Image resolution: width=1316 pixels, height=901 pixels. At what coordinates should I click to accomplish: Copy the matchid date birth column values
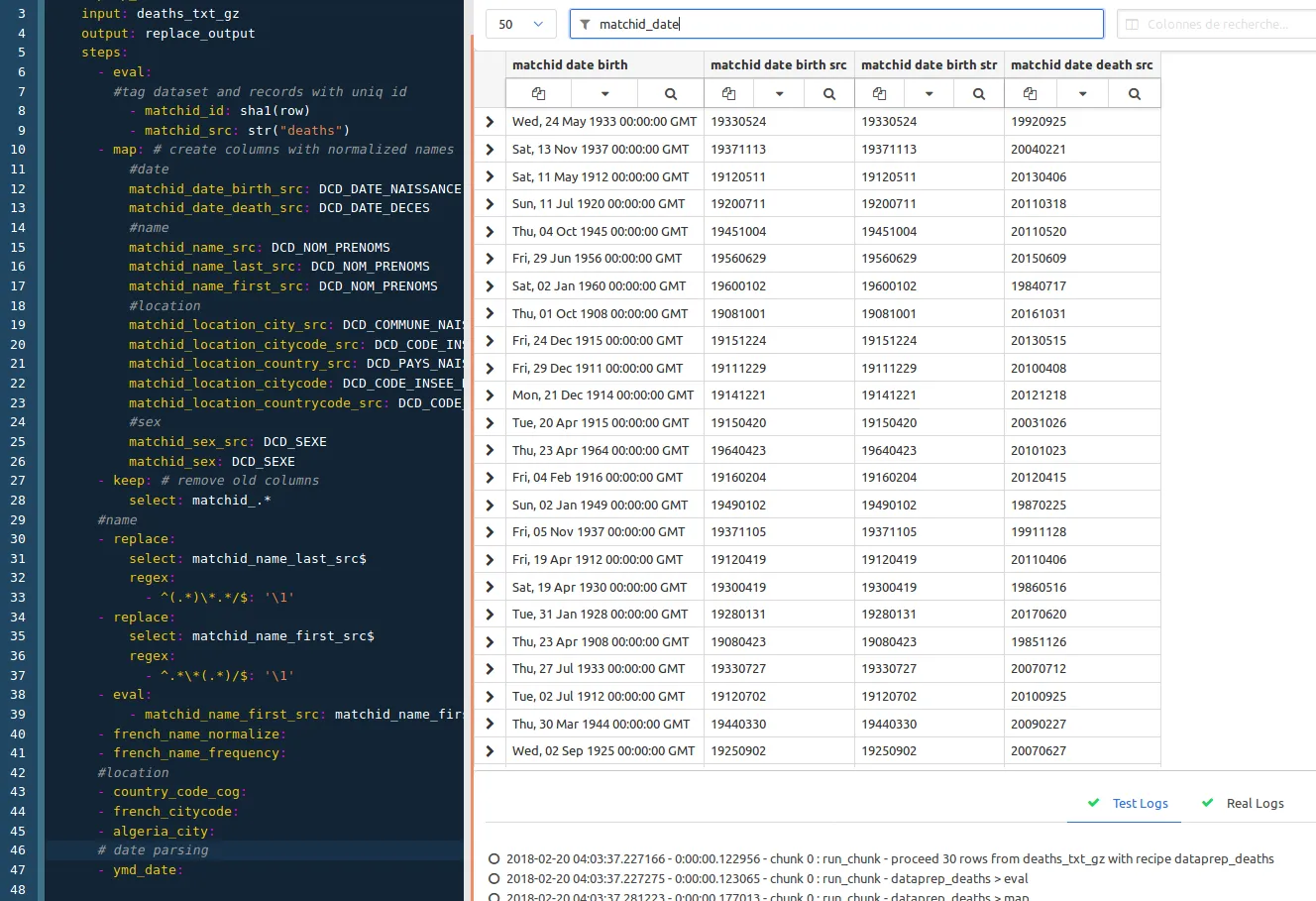[x=537, y=92]
